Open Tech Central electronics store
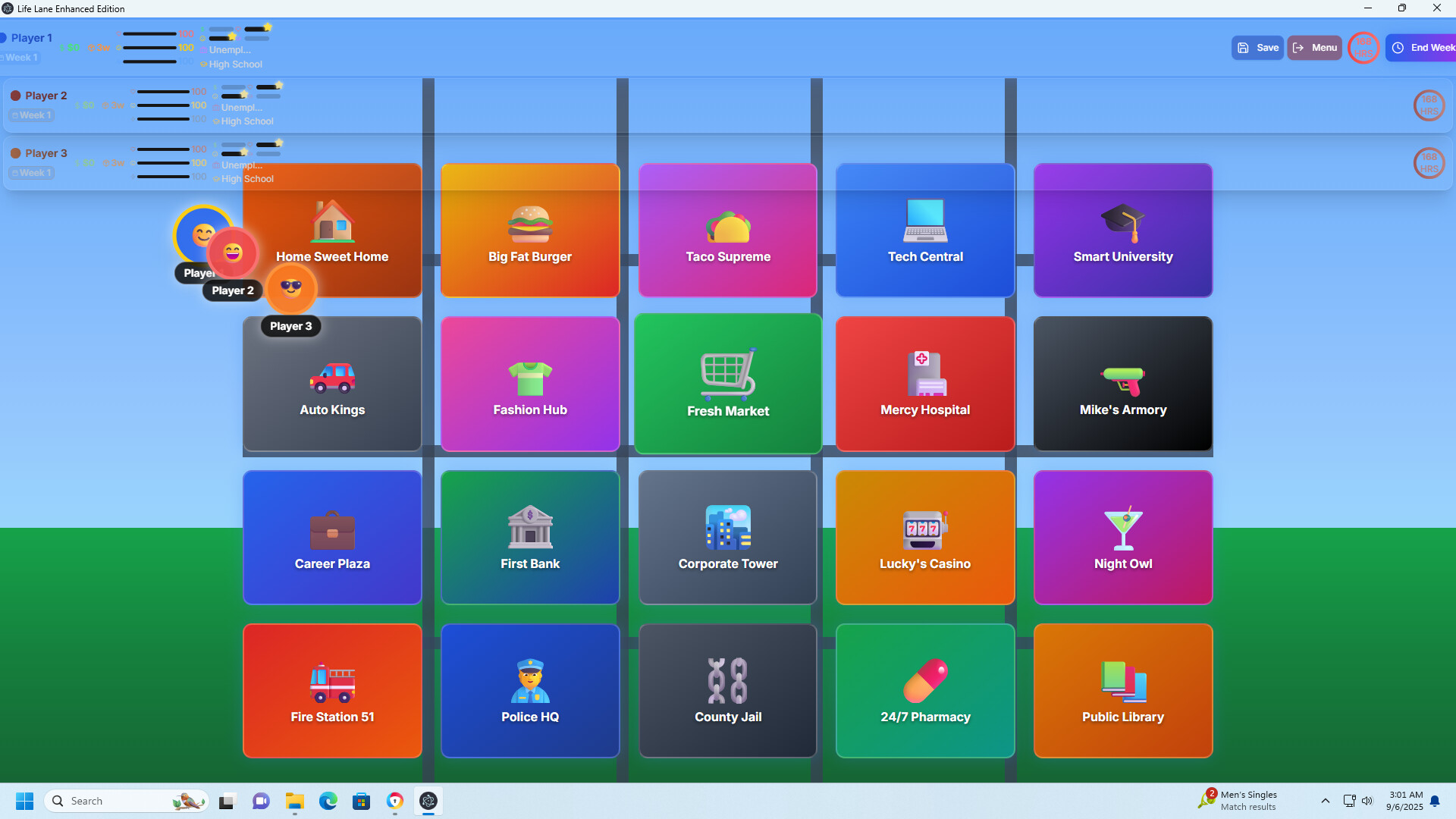This screenshot has height=819, width=1456. pyautogui.click(x=925, y=230)
